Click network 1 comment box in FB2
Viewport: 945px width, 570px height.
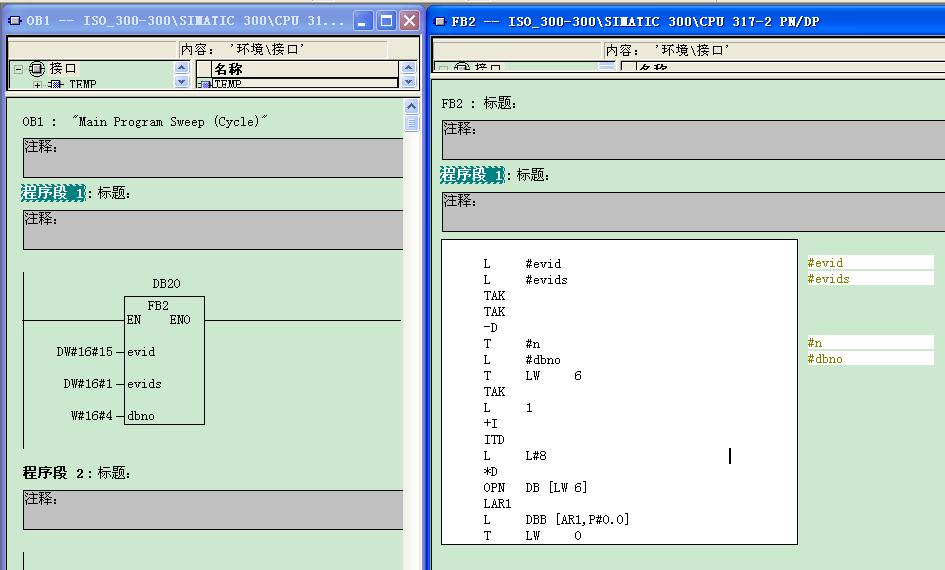[693, 211]
